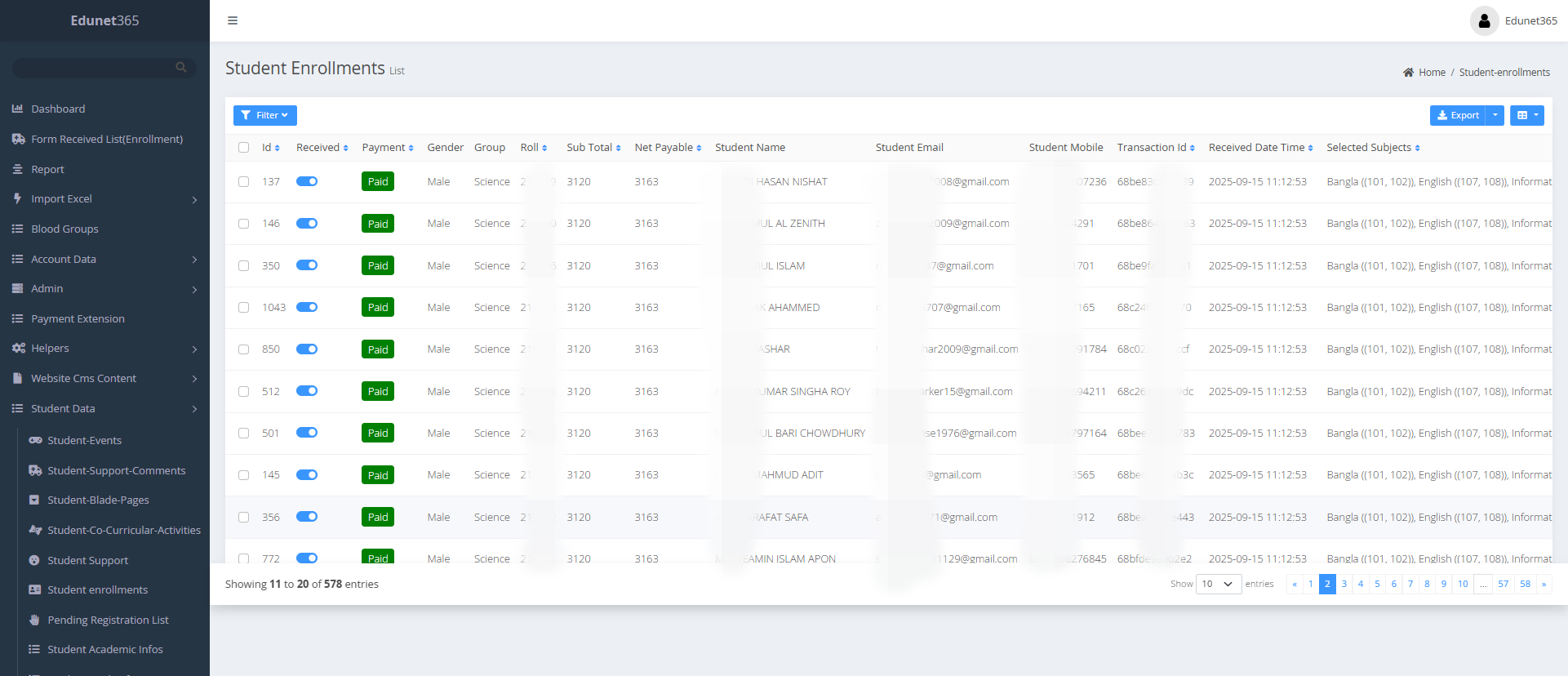Check the checkbox for row 1043
Viewport: 1568px width, 676px height.
tap(243, 308)
